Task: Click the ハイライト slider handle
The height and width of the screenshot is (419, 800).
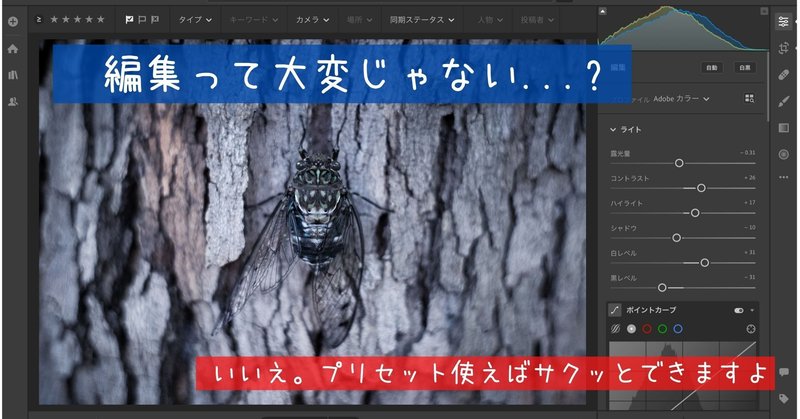Action: point(695,213)
